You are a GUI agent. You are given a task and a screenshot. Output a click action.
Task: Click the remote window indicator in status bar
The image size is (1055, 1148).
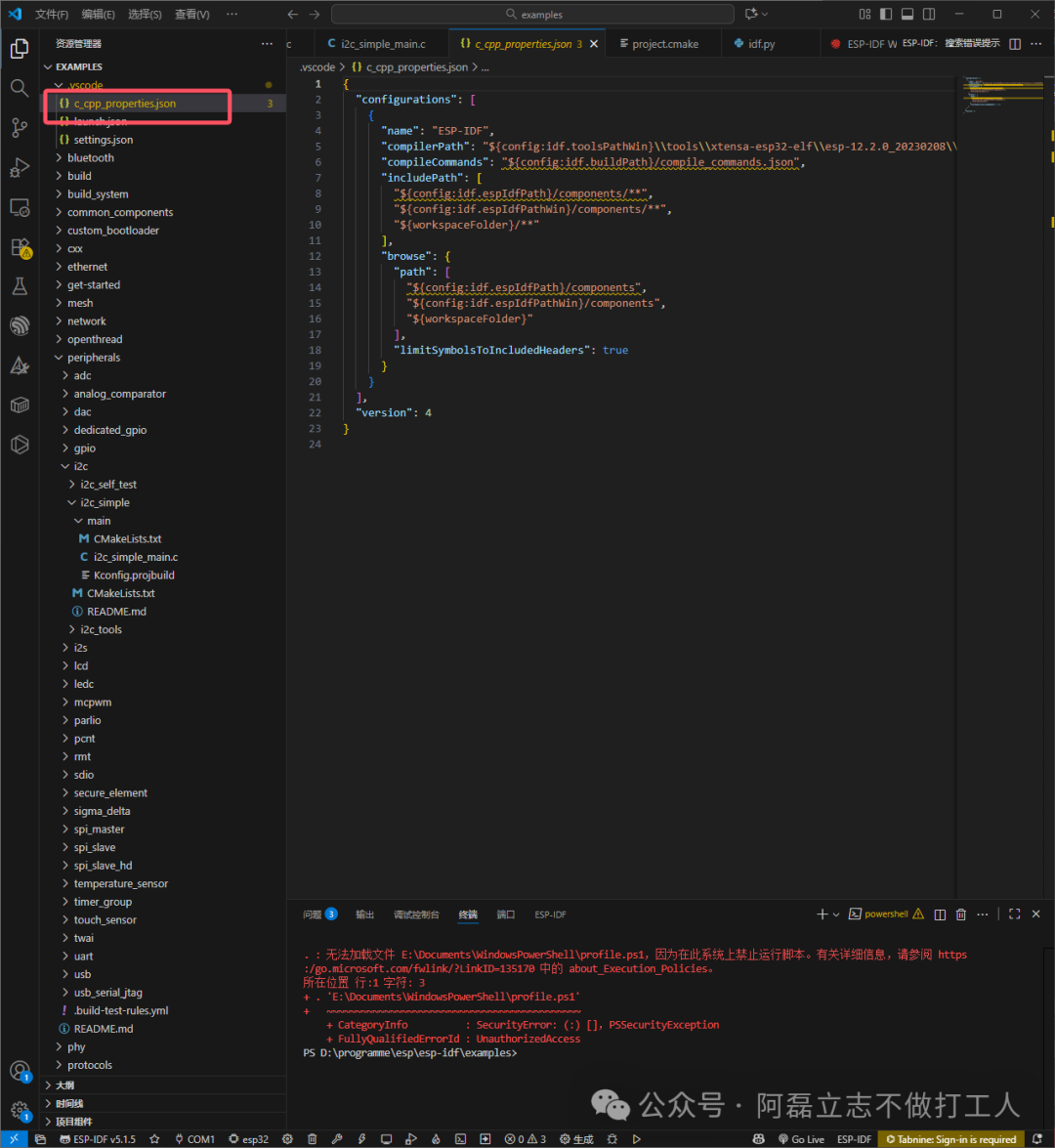14,1139
